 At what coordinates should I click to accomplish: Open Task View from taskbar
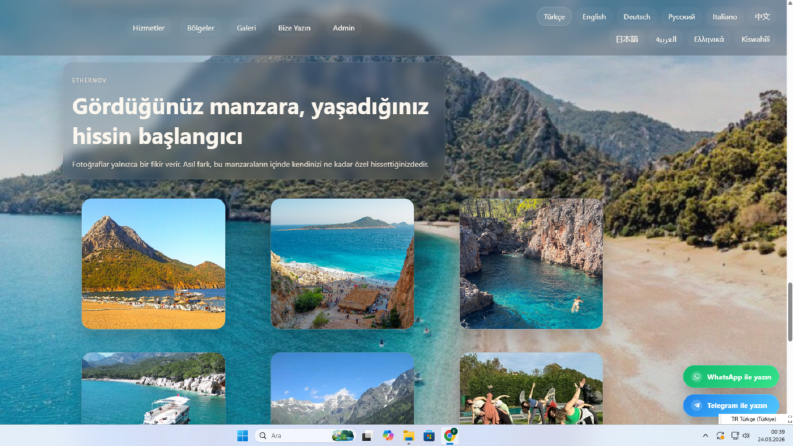point(367,435)
